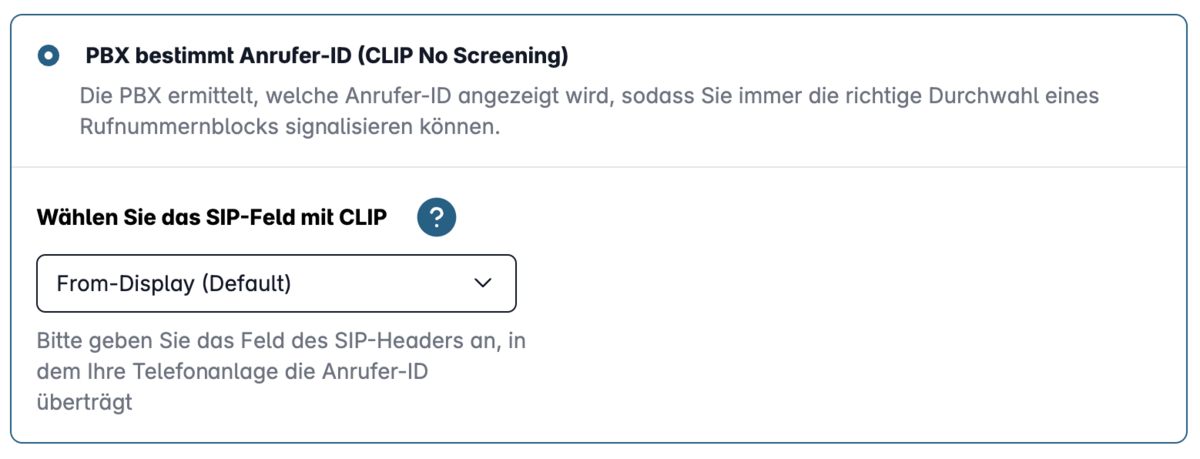Click the horizontal divider line below the description
The width and height of the screenshot is (1200, 459).
point(599,166)
